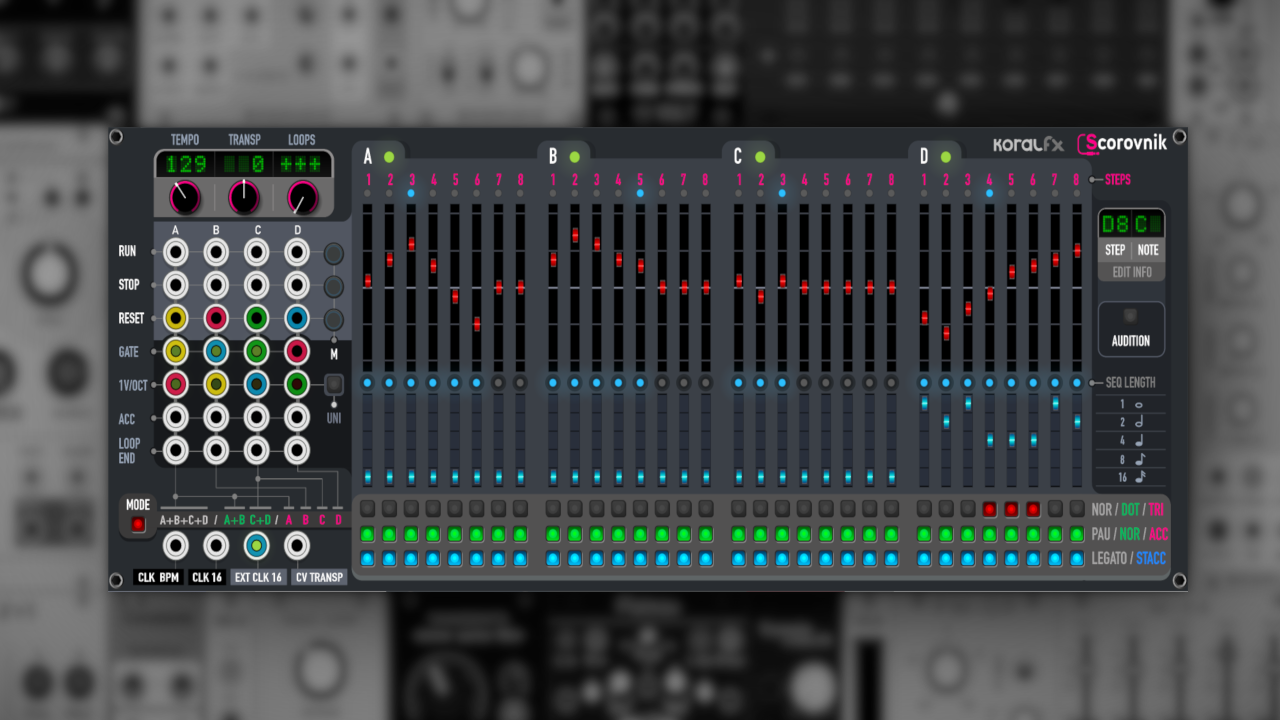Click the LOOP END jack for sequence C

coord(256,450)
